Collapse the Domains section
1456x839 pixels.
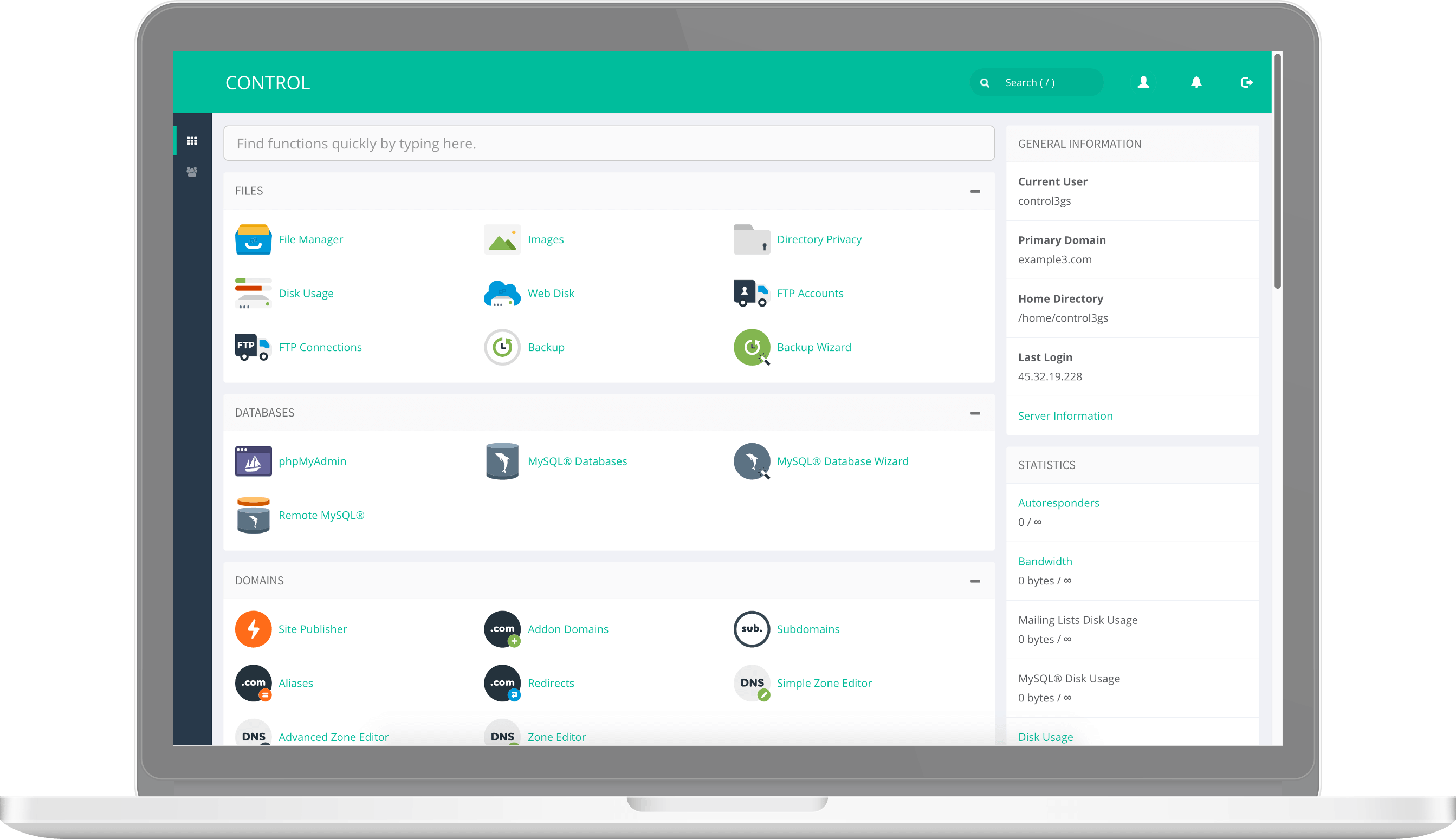[975, 581]
